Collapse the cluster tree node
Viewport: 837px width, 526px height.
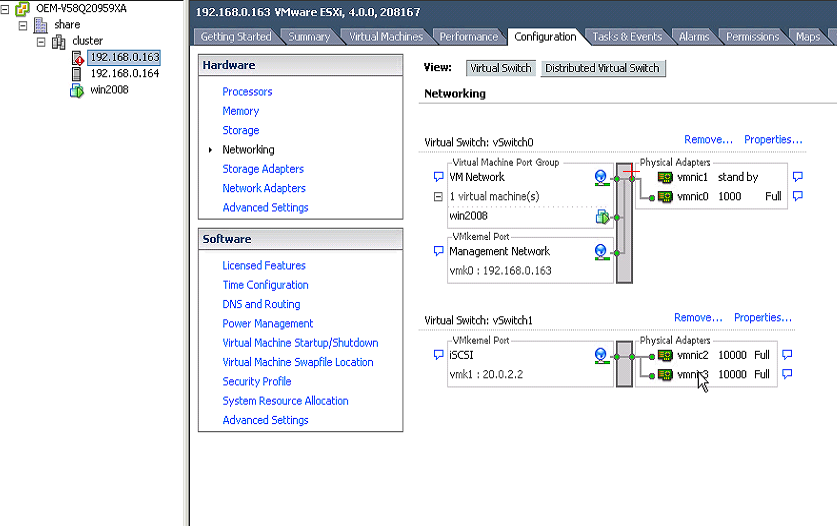pos(41,42)
